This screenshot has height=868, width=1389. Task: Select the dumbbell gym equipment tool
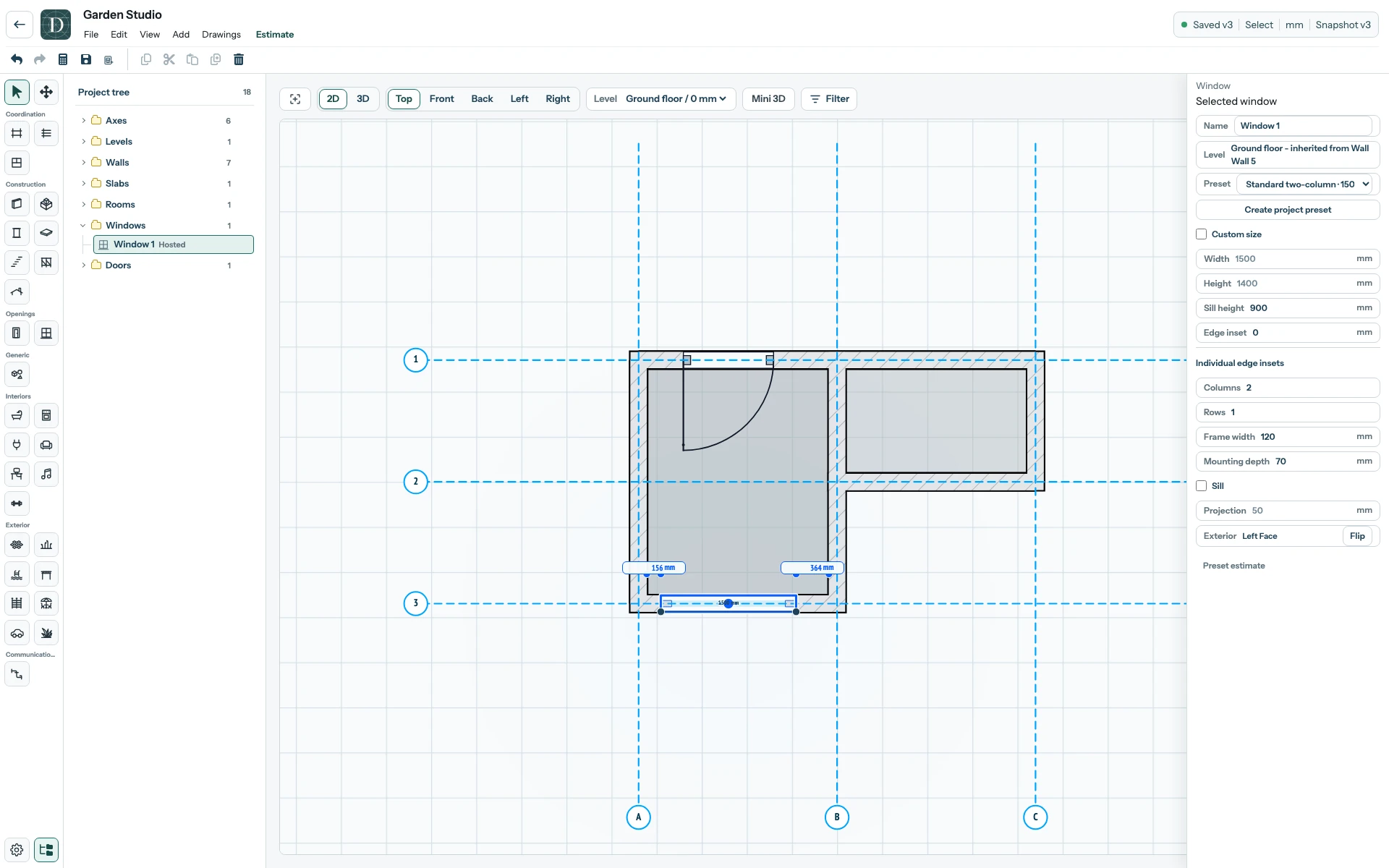[17, 503]
